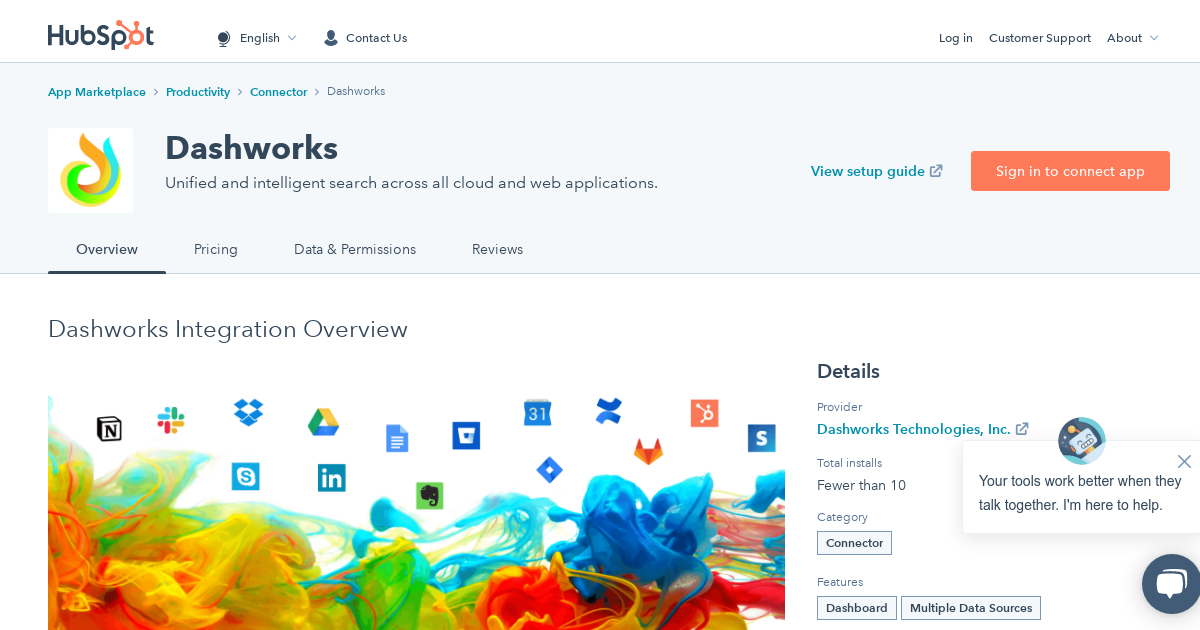Click Sign in to connect app

[1070, 171]
